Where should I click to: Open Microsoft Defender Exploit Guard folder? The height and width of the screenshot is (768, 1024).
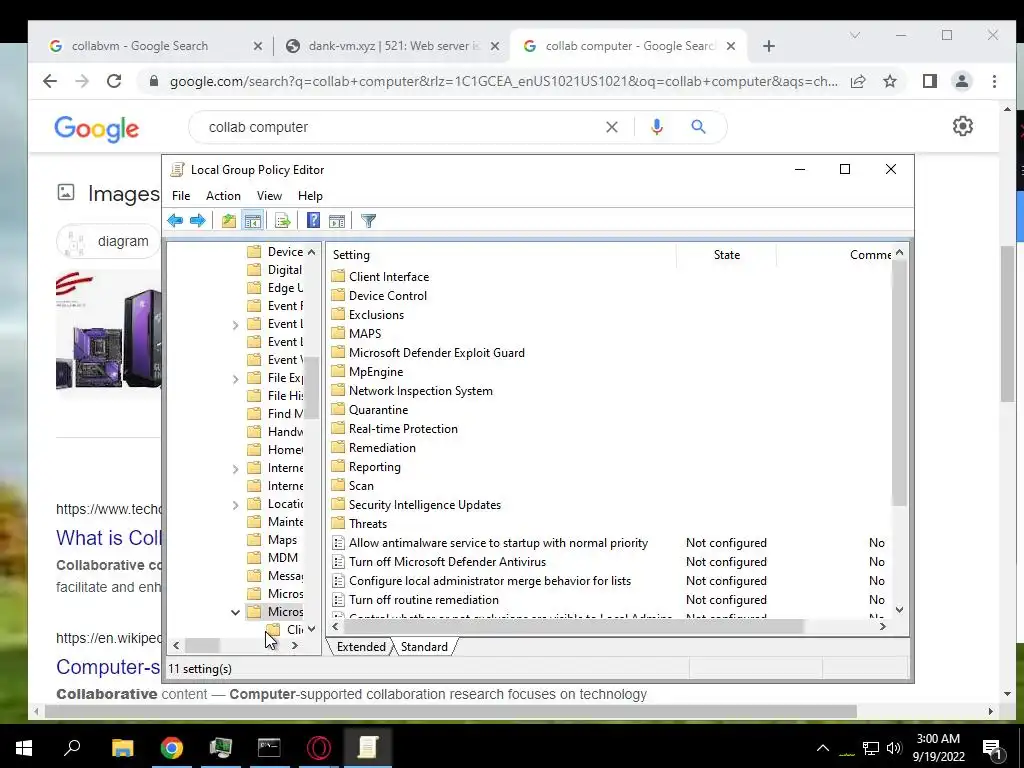436,353
